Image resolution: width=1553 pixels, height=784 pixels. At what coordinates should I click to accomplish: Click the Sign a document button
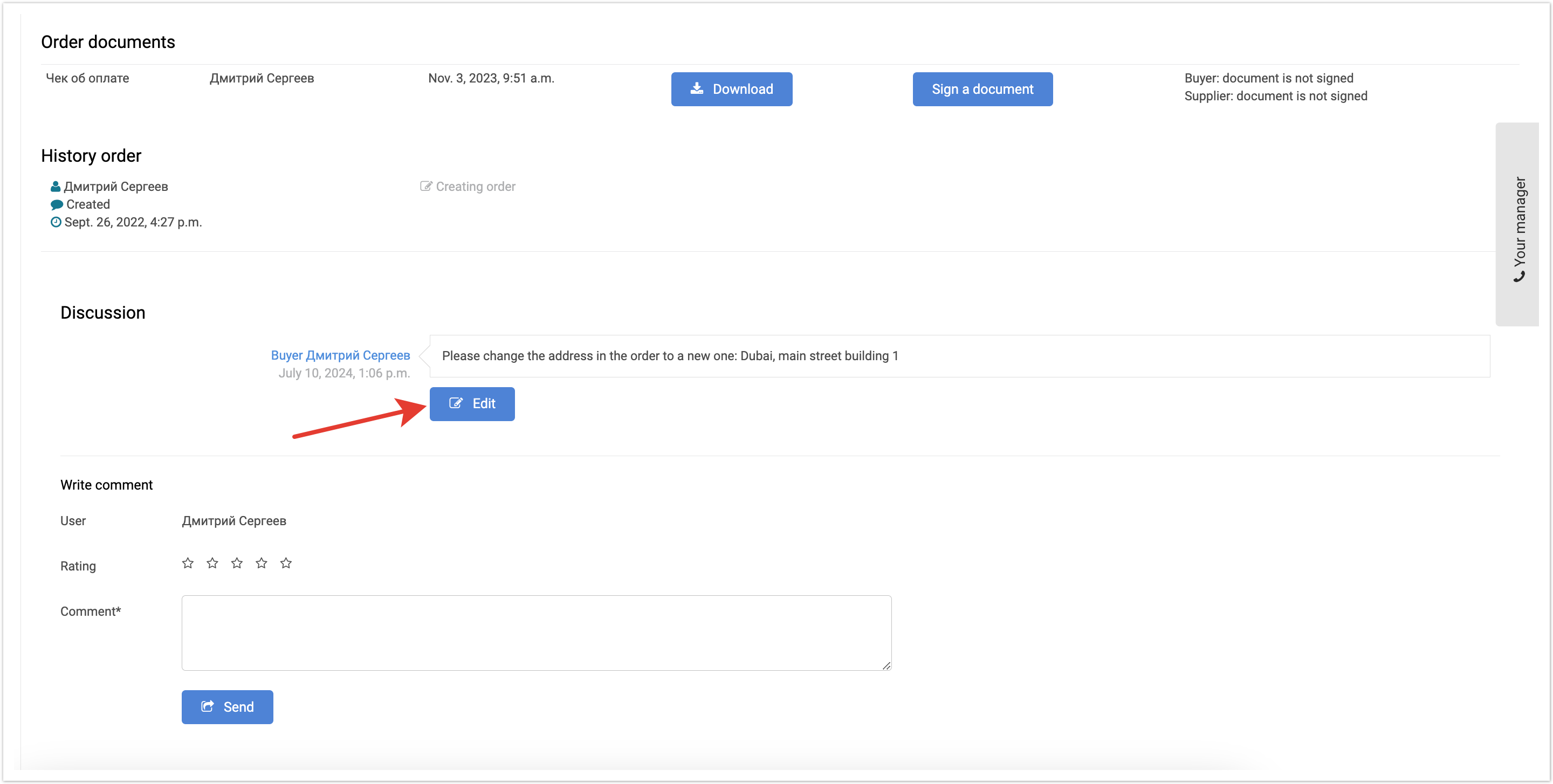click(982, 89)
